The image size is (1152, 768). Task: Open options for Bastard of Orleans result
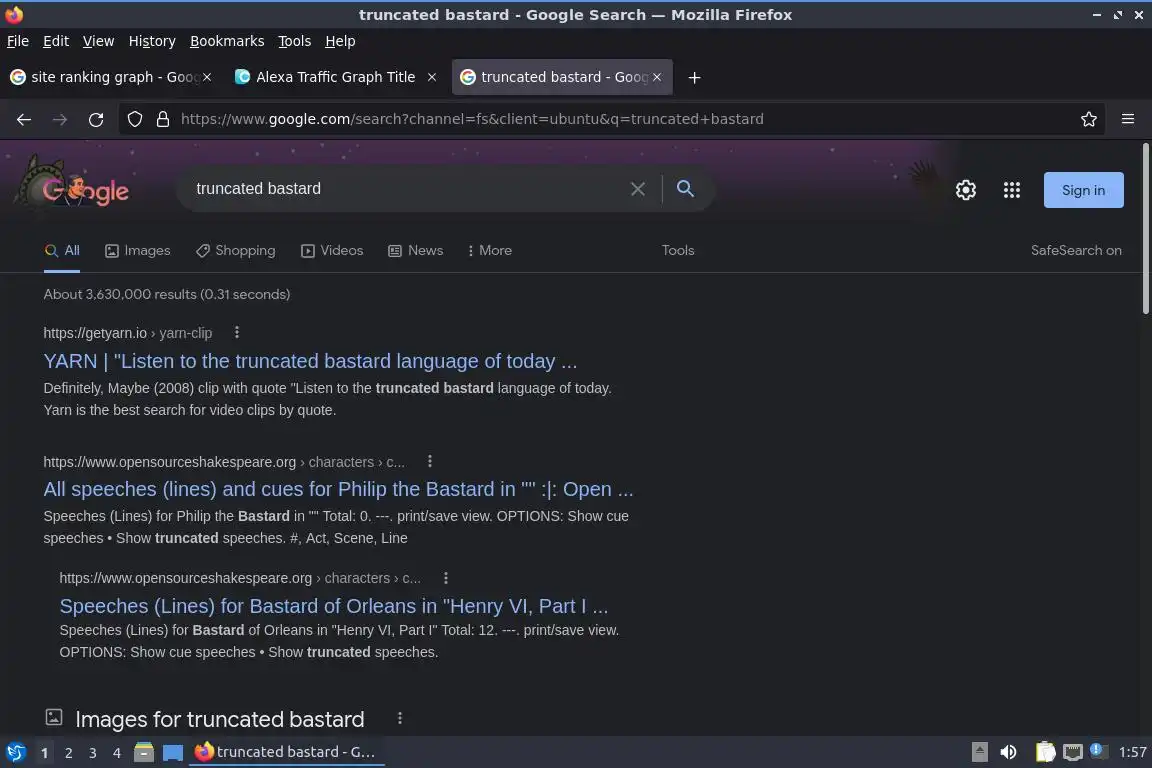click(445, 578)
